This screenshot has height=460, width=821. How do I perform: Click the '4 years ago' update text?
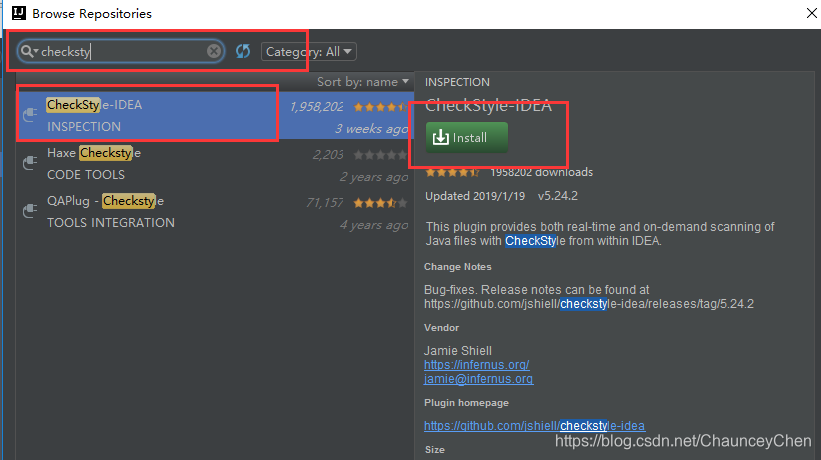click(374, 225)
